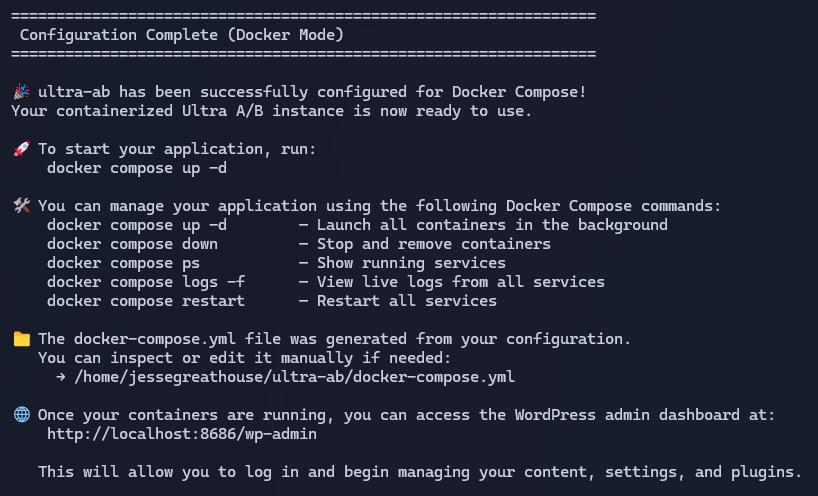This screenshot has width=818, height=496.
Task: Click the 'Show running services' description
Action: (411, 263)
